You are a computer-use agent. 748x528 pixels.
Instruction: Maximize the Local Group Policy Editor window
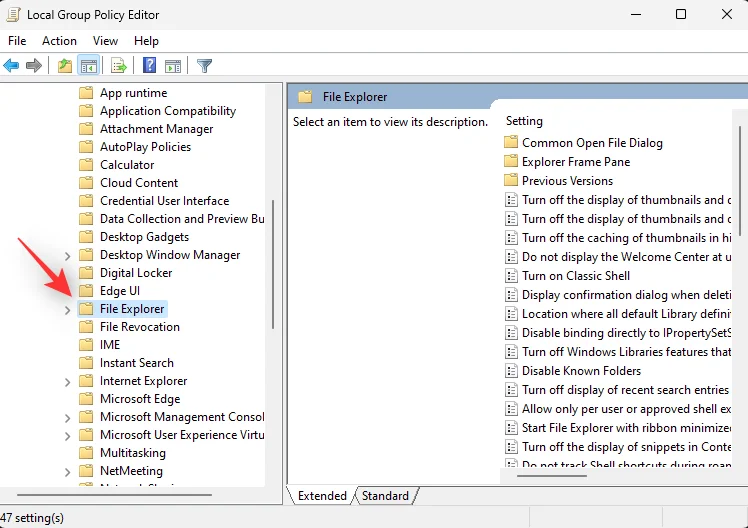[x=681, y=14]
